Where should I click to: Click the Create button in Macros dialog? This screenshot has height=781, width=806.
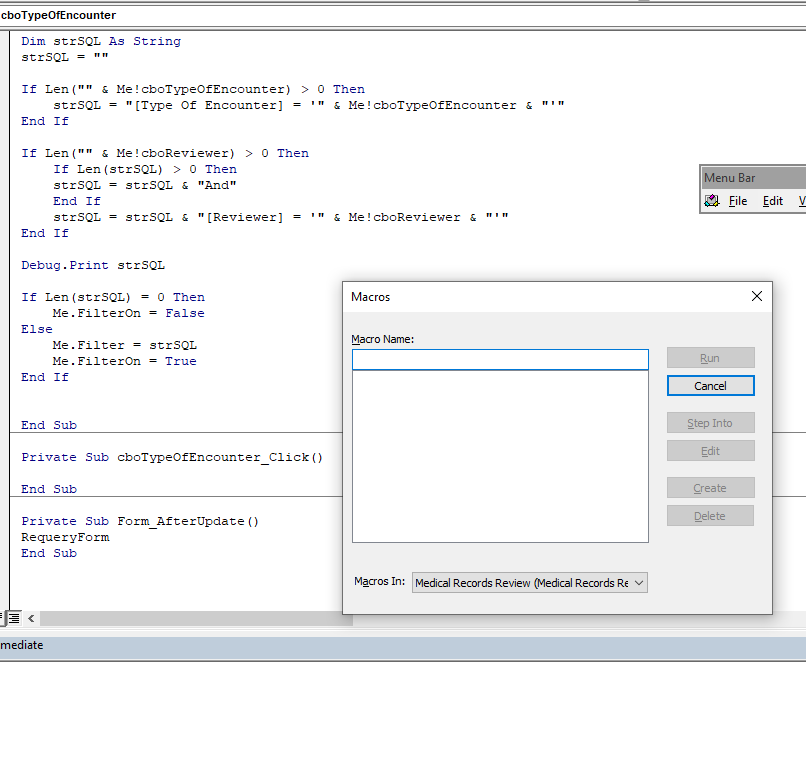710,488
